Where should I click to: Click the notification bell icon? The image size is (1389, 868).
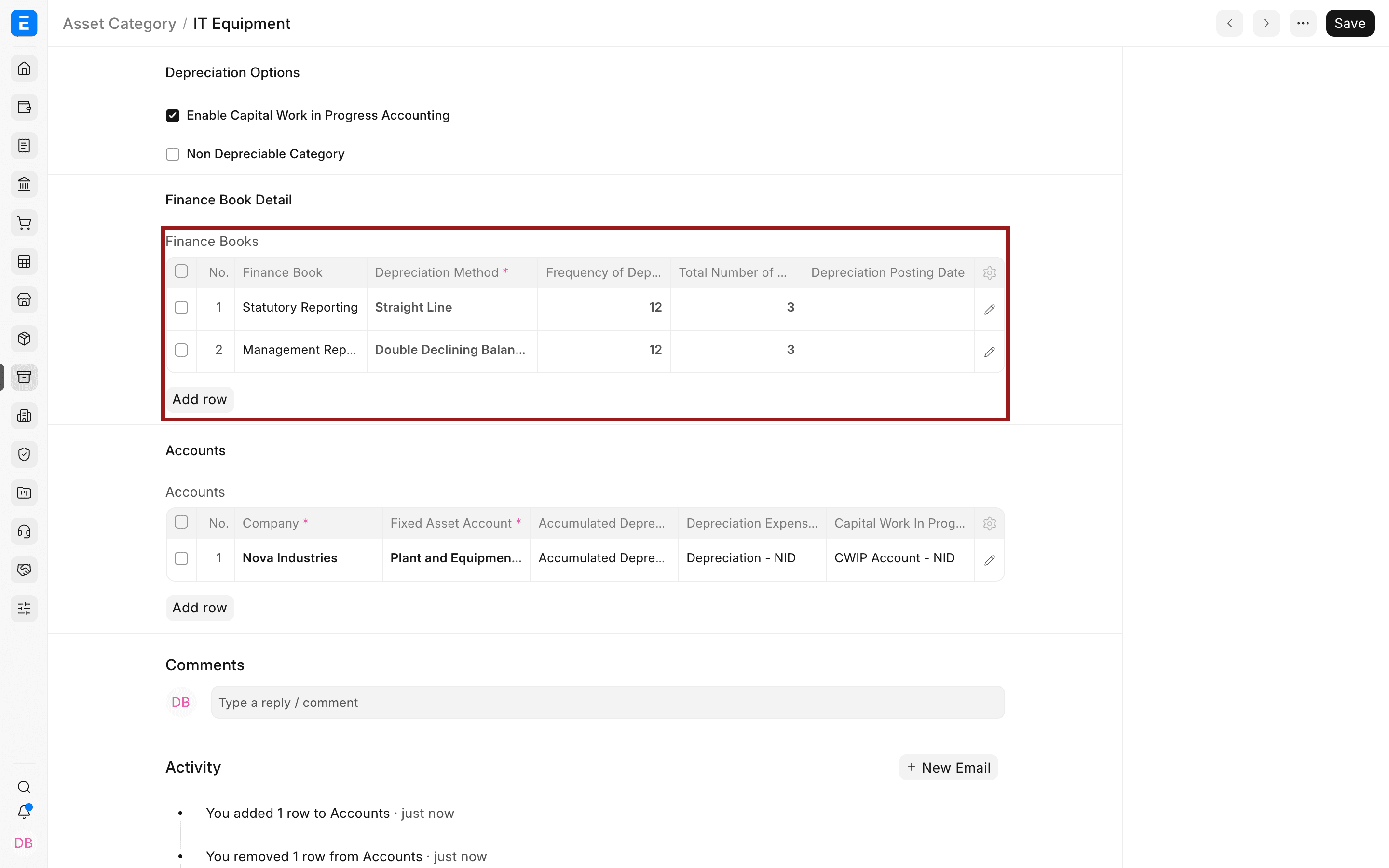point(24,812)
